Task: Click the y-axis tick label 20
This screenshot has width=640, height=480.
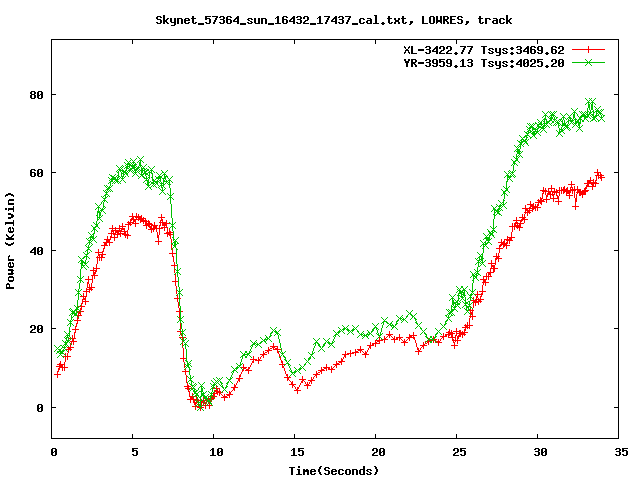Action: [36, 329]
